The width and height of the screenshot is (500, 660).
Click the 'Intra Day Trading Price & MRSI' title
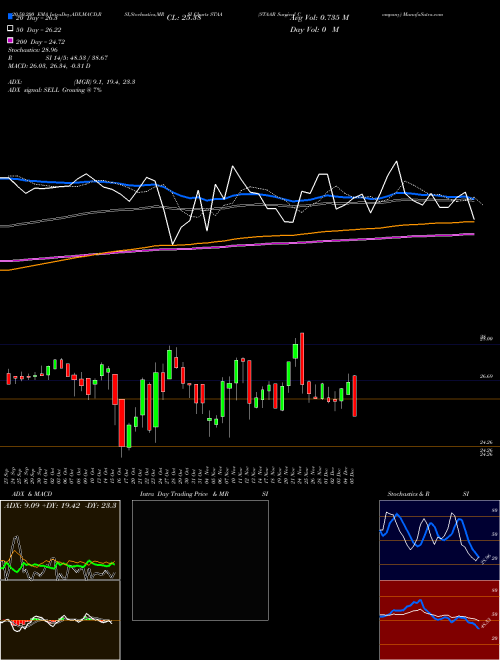pos(204,494)
